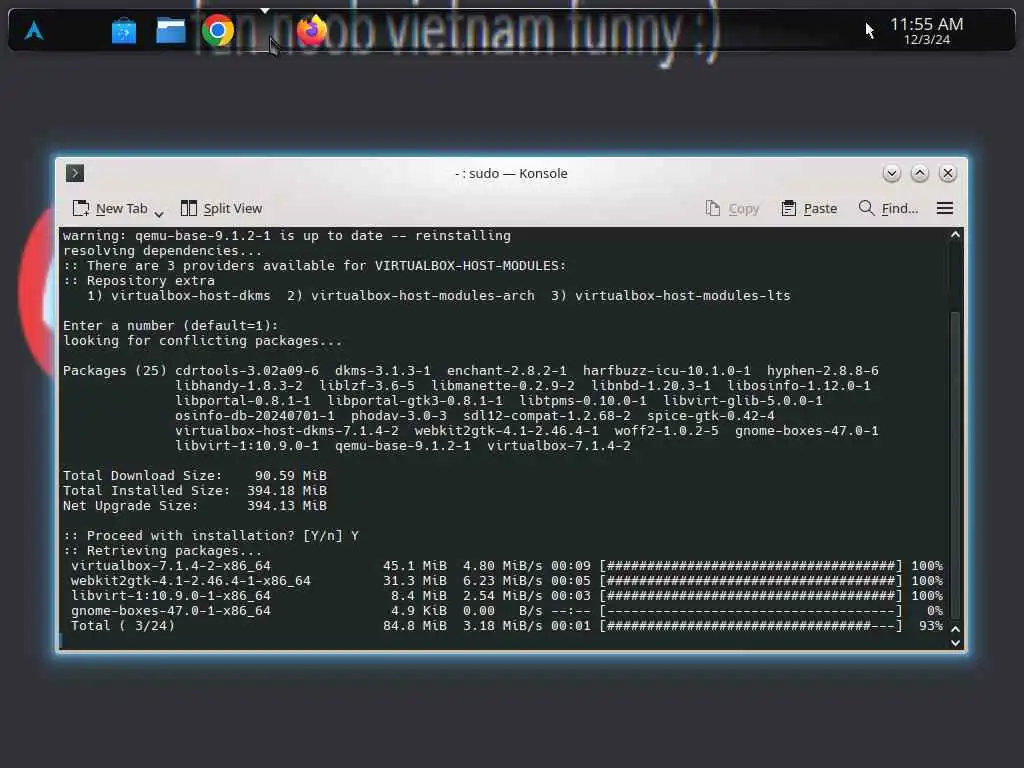Click the Konsole terminal icon in title bar
Screen dimensions: 1024x768
click(x=74, y=173)
